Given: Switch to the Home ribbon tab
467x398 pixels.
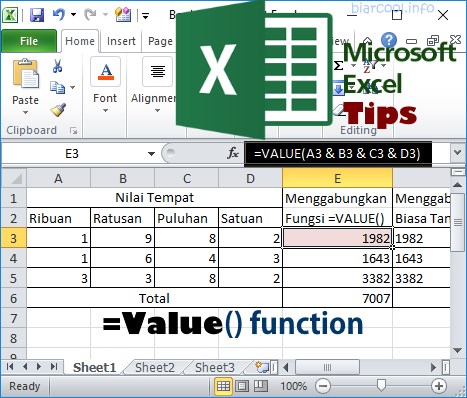Looking at the screenshot, I should (x=80, y=41).
